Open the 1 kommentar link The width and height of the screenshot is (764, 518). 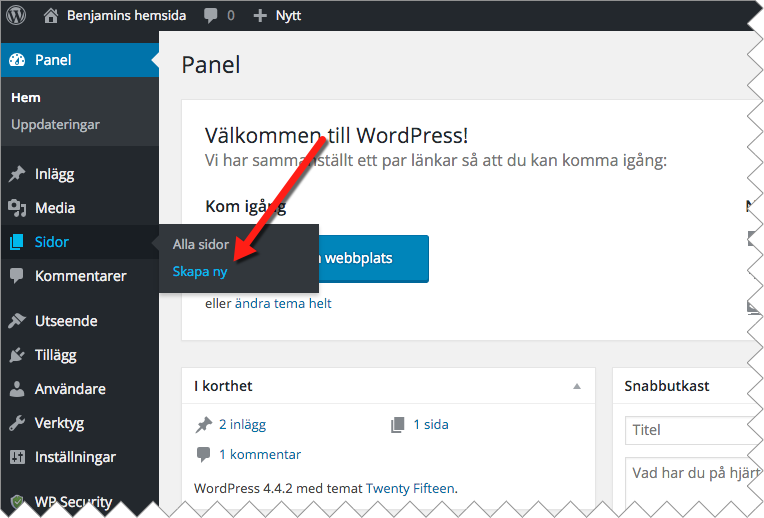[260, 455]
